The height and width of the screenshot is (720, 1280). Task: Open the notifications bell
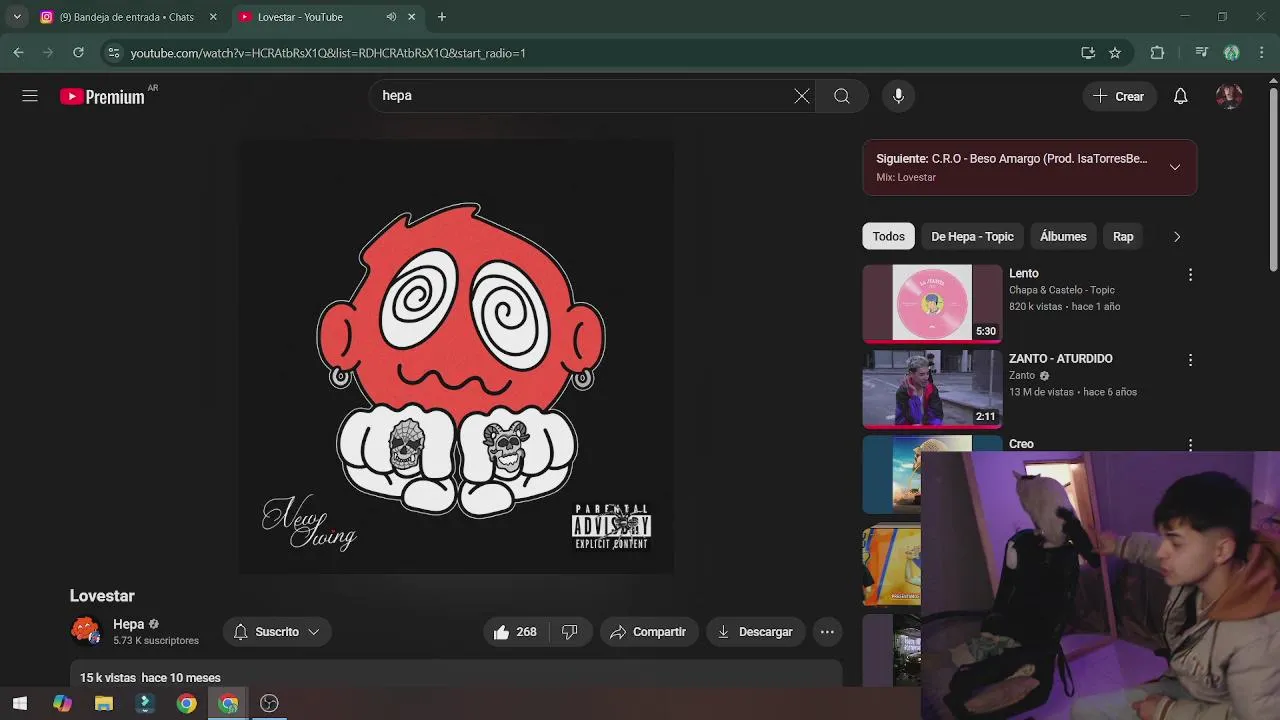point(1180,96)
